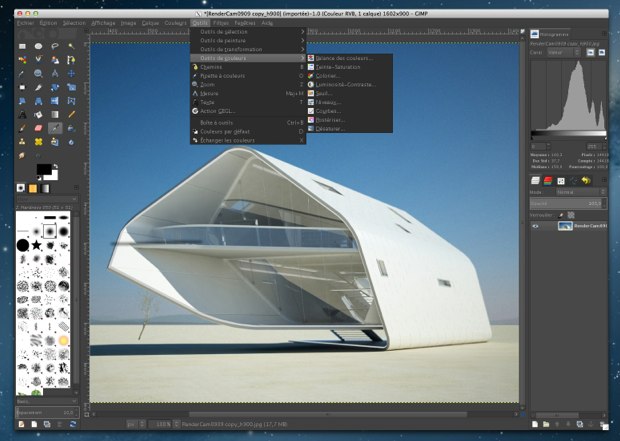Viewport: 620px width, 441px height.
Task: Select the Free Select lasso tool
Action: coord(55,46)
